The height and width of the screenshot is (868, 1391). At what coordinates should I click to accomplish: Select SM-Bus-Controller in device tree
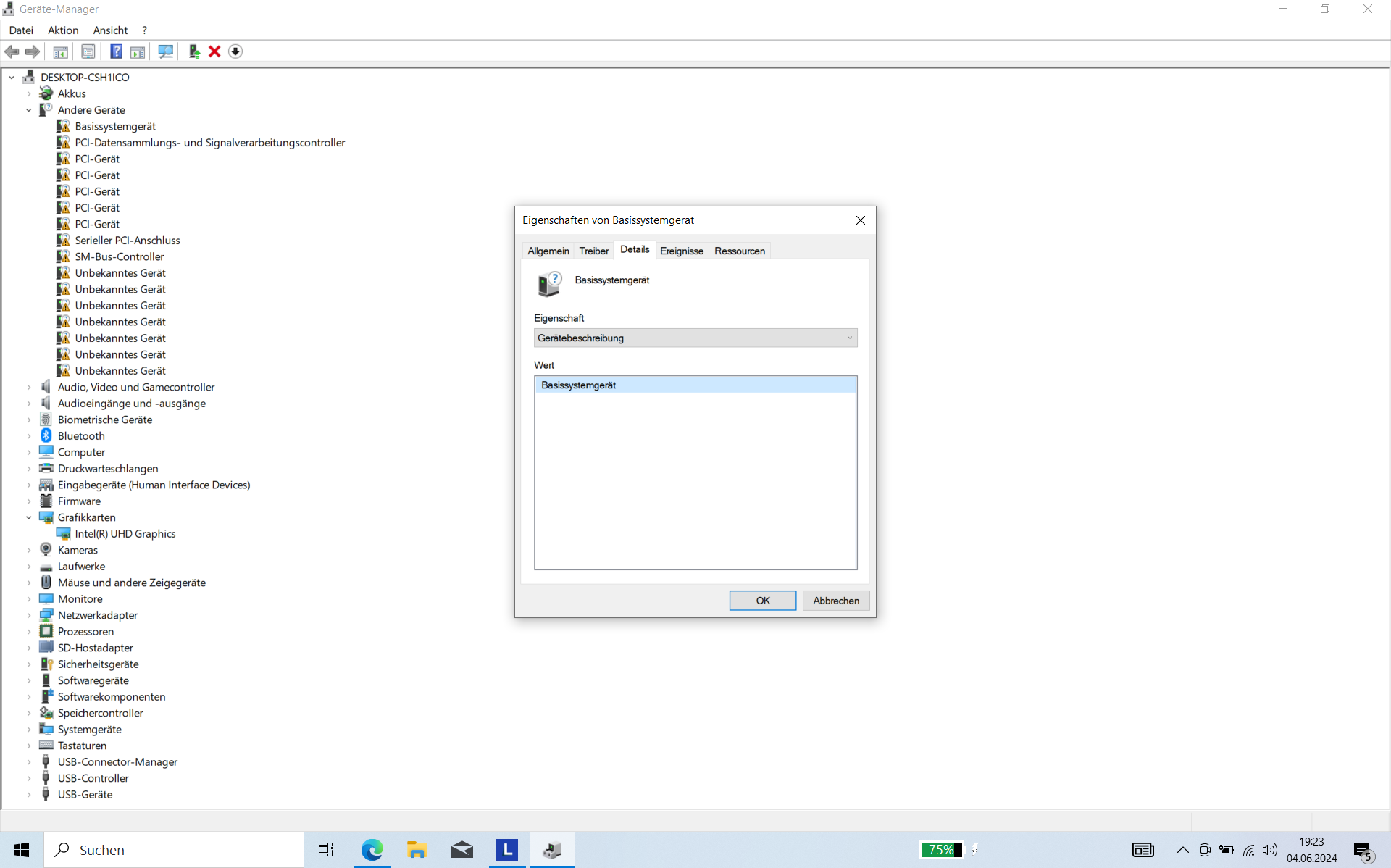click(x=120, y=256)
